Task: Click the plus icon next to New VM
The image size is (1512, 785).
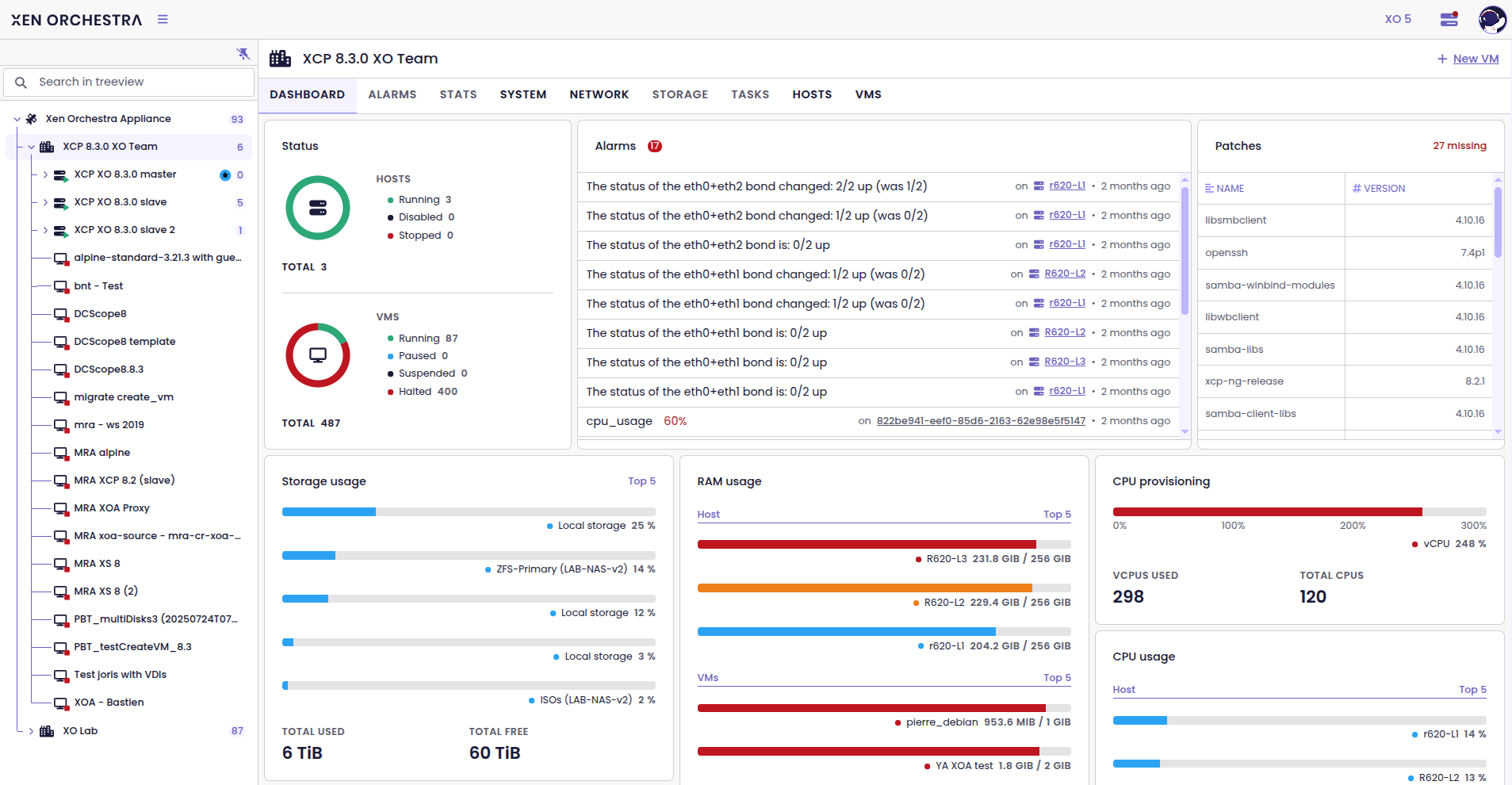Action: [x=1442, y=59]
